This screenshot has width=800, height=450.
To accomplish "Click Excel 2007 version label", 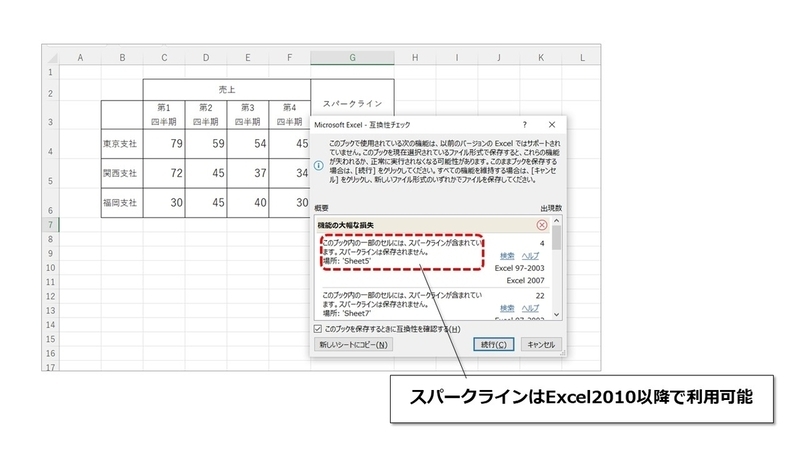I will 526,280.
